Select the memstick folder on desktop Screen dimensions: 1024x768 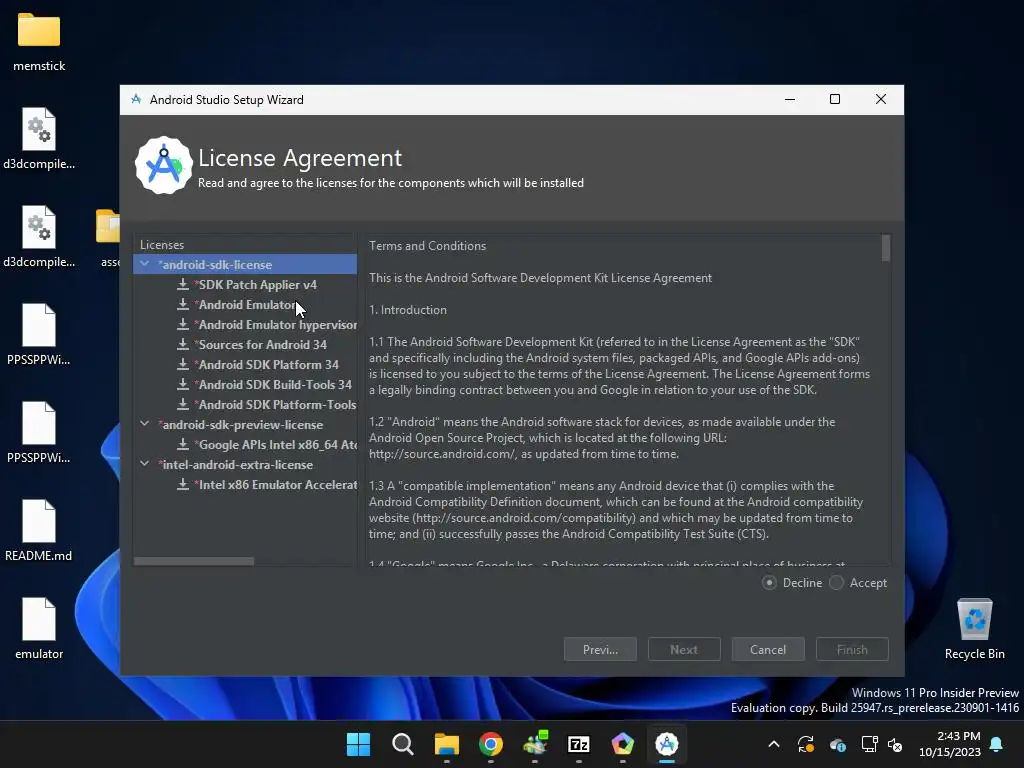point(39,42)
